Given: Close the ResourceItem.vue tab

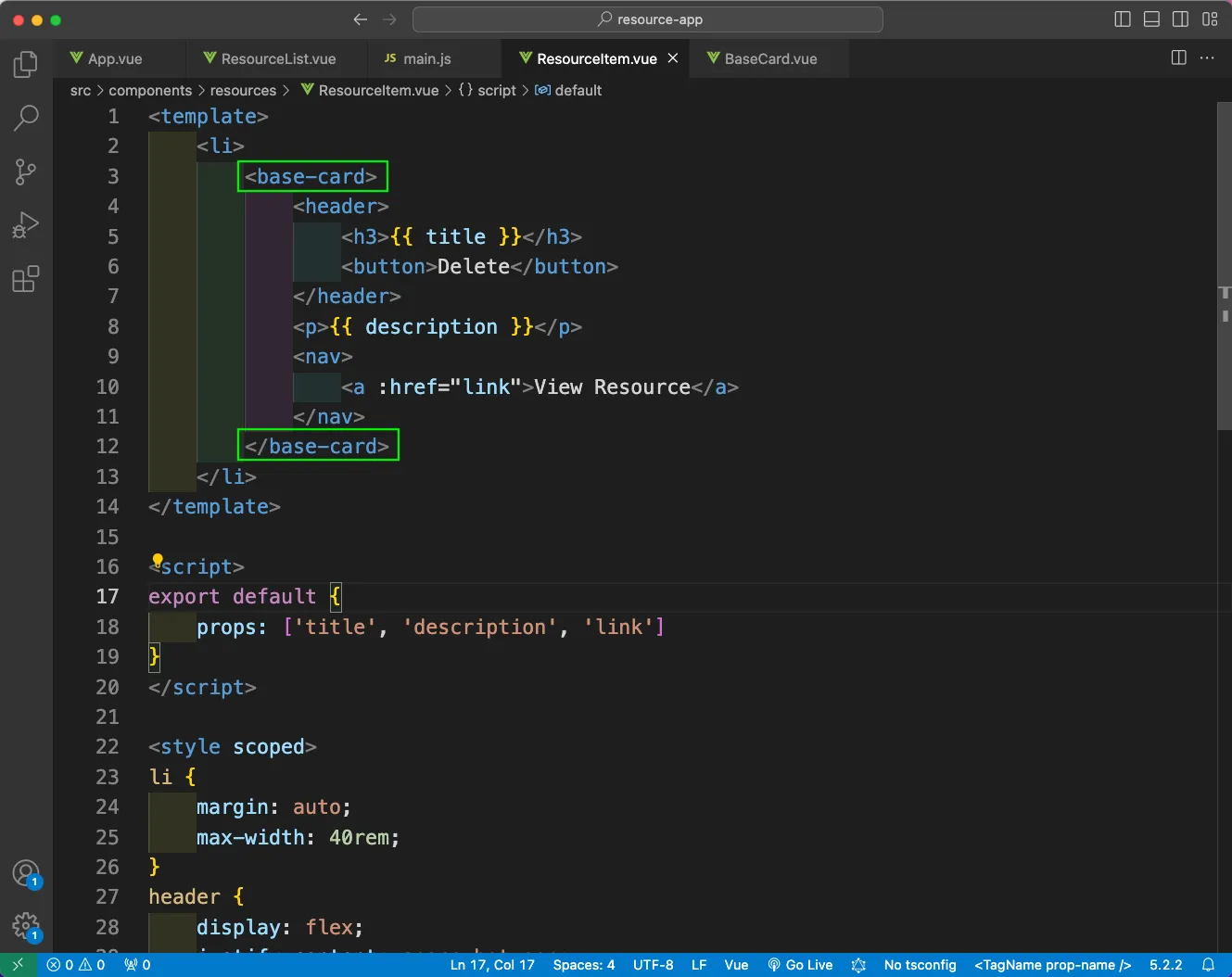Looking at the screenshot, I should [x=673, y=57].
